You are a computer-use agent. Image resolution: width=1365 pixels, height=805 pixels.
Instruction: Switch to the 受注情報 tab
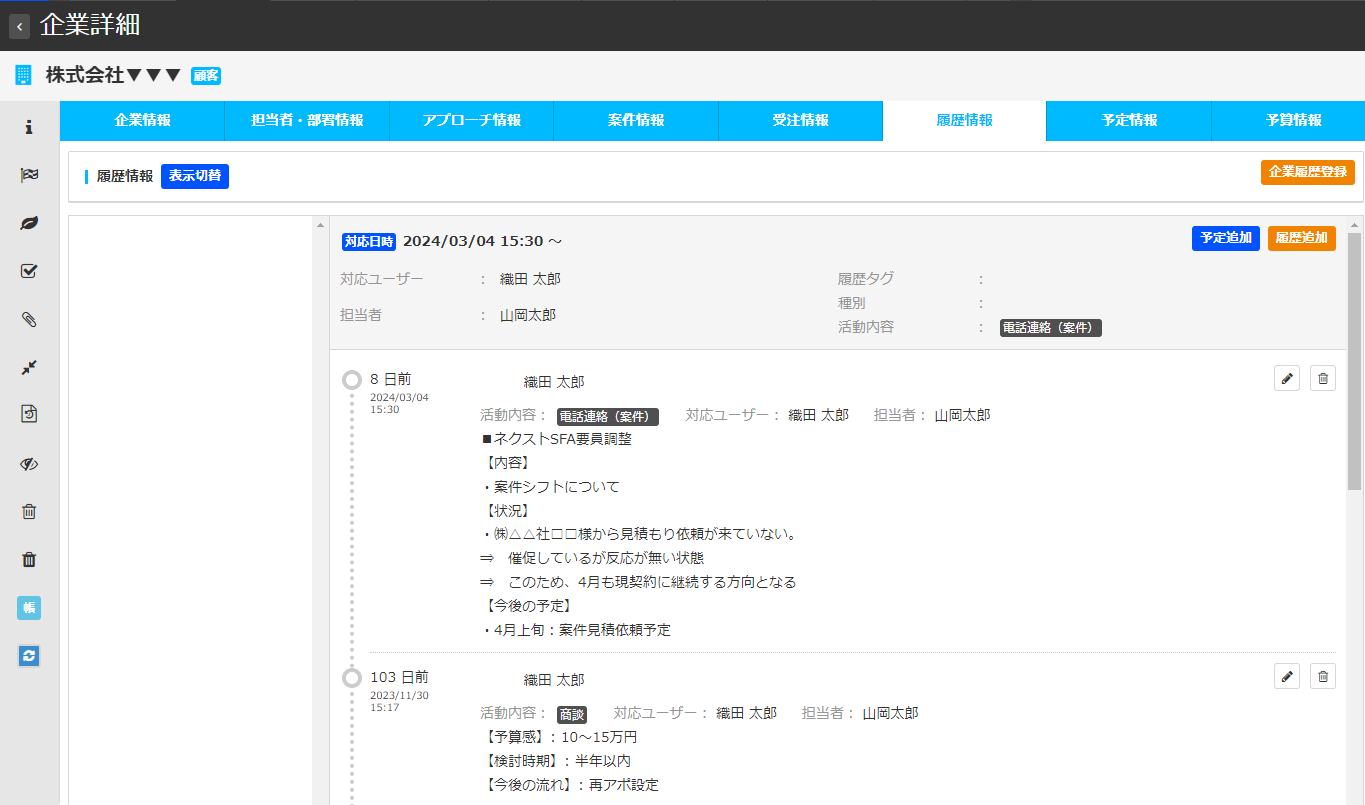(800, 120)
